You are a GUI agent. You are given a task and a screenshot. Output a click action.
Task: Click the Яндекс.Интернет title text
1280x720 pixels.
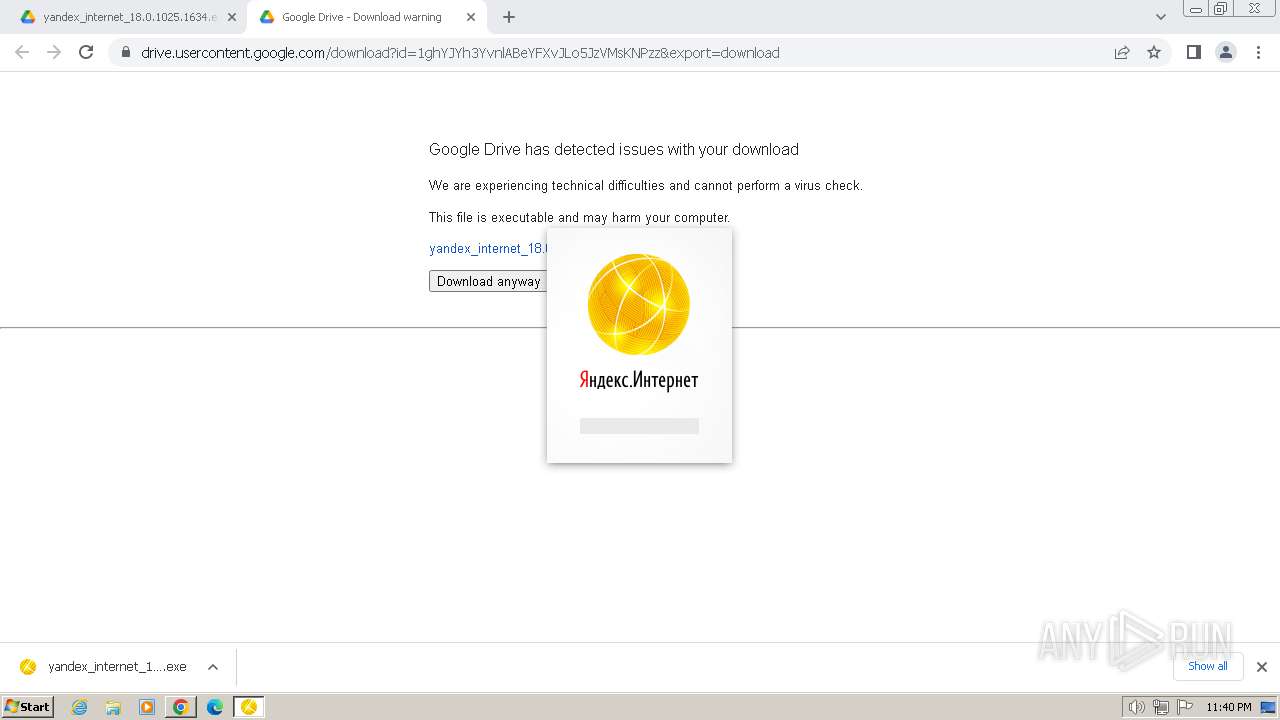point(639,380)
